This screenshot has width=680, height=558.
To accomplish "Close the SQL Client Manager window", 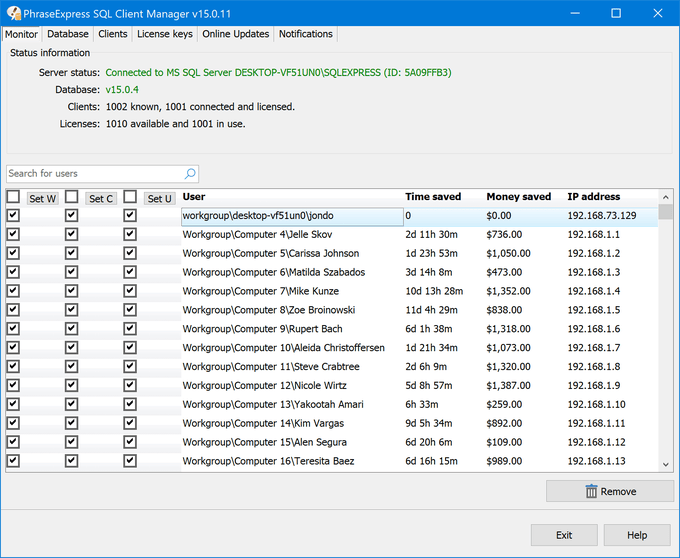I will point(657,13).
